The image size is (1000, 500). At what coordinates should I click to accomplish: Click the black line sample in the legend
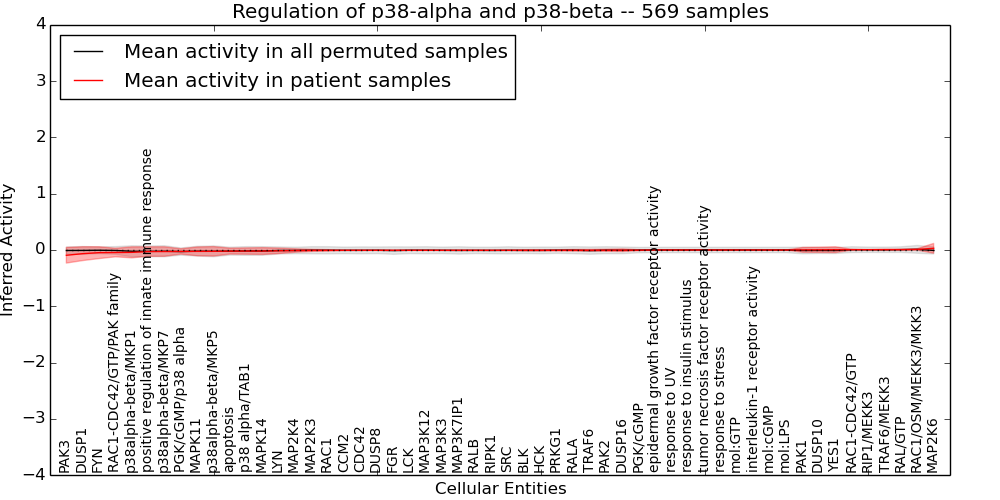pos(88,51)
